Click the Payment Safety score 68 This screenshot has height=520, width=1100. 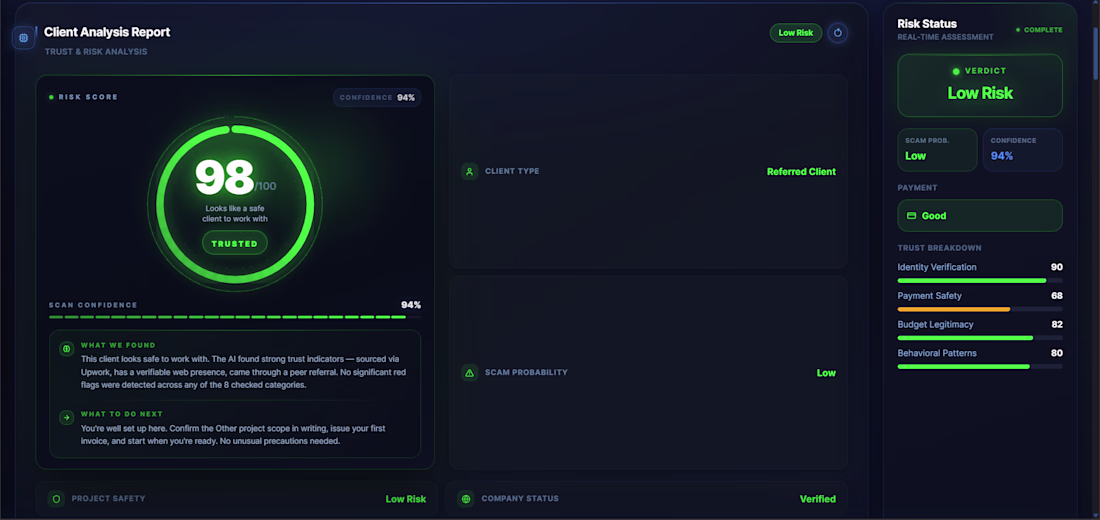(1057, 296)
